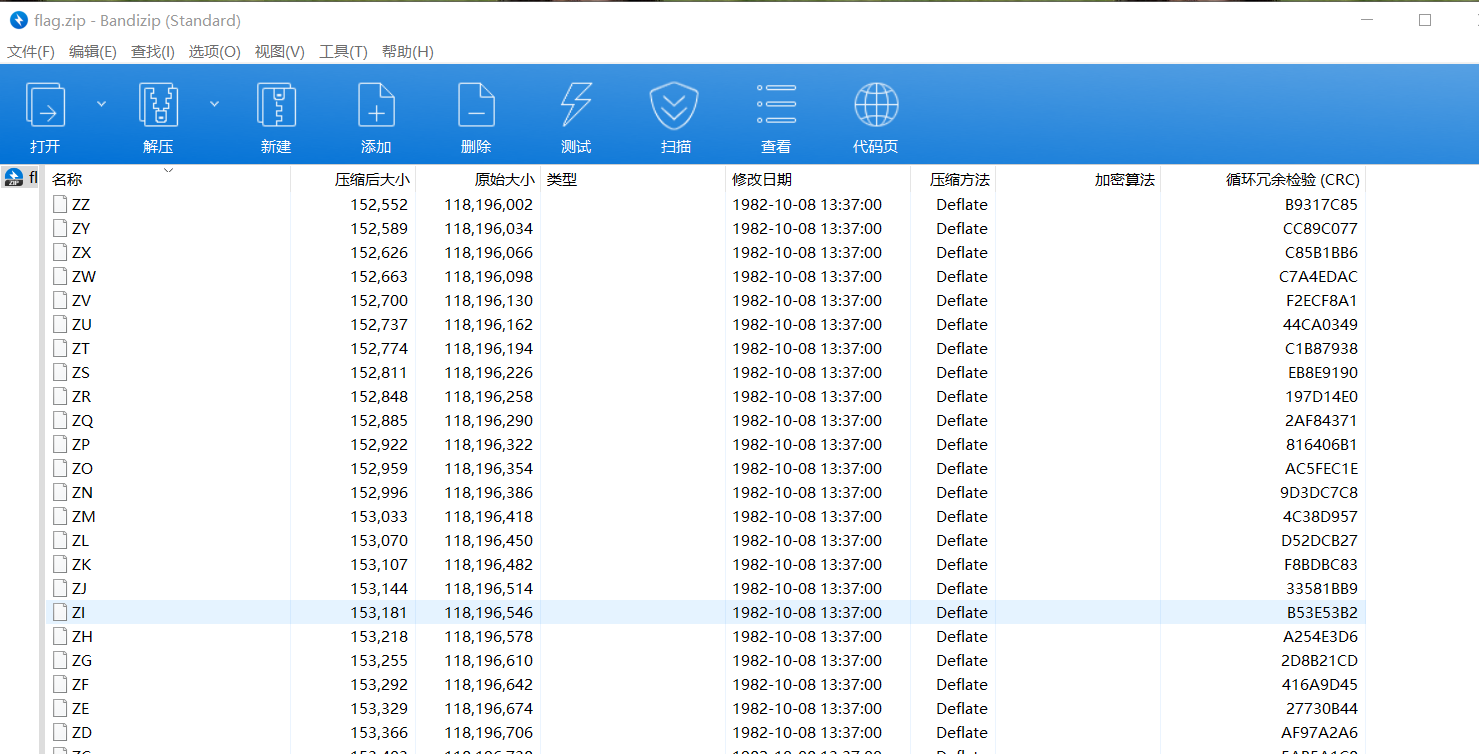
Task: Click the View (查看) list icon
Action: (776, 104)
